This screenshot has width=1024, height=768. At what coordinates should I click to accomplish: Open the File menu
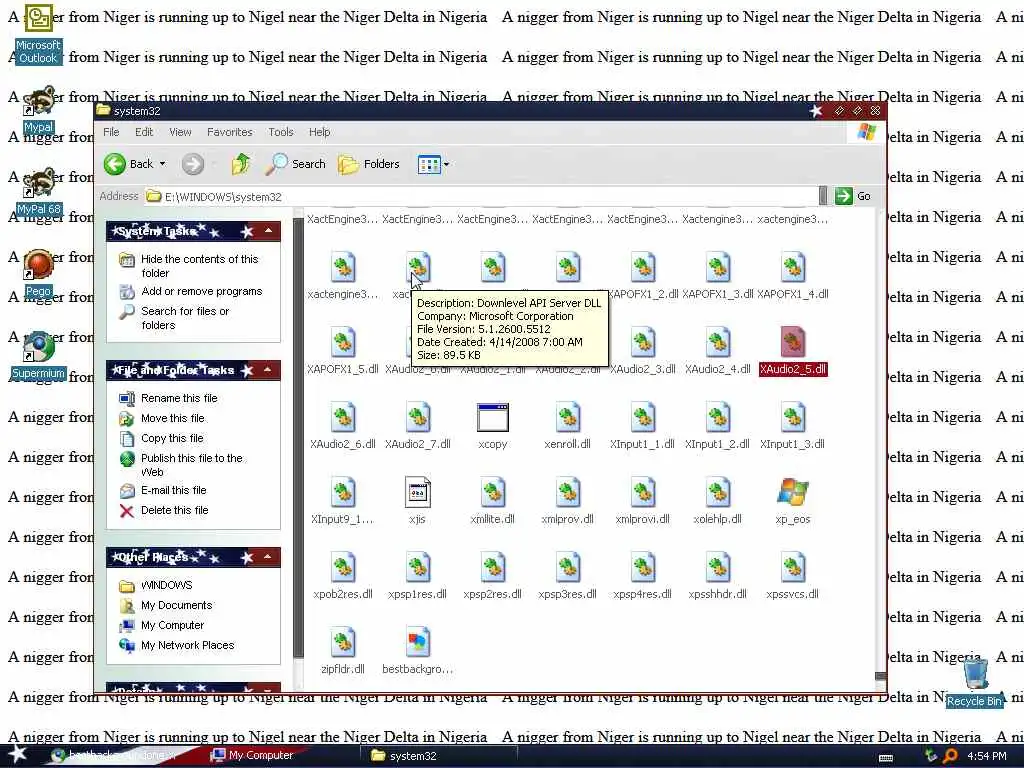click(x=112, y=132)
